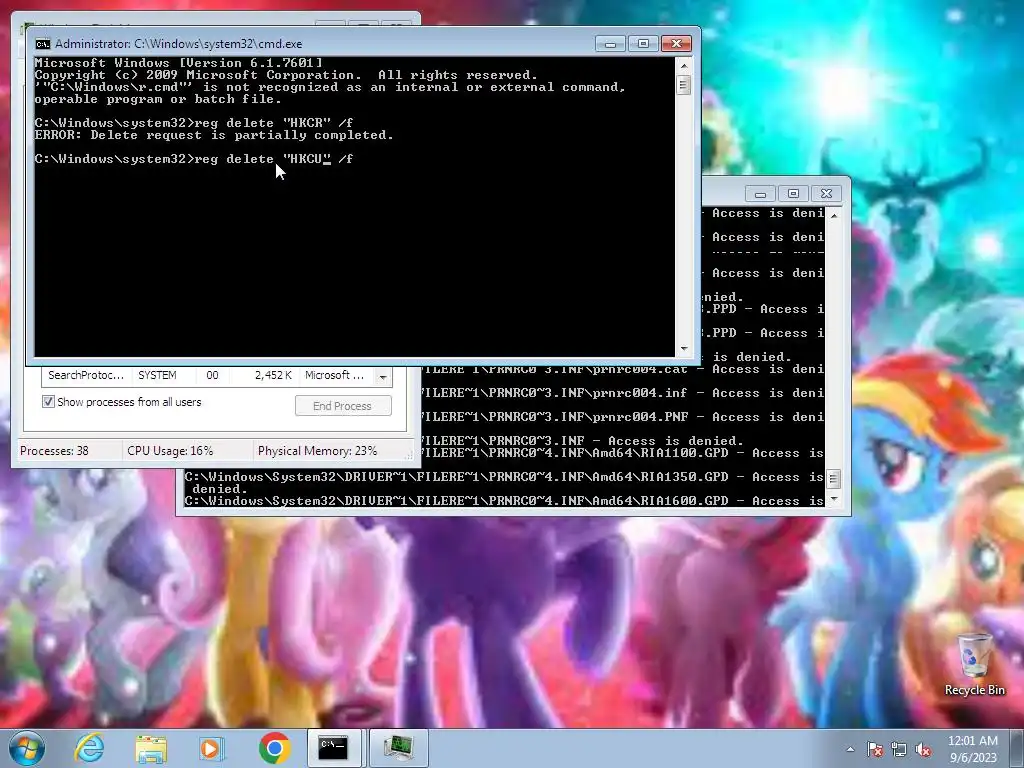
Task: Switch to the cmd.exe taskbar button
Action: (333, 748)
